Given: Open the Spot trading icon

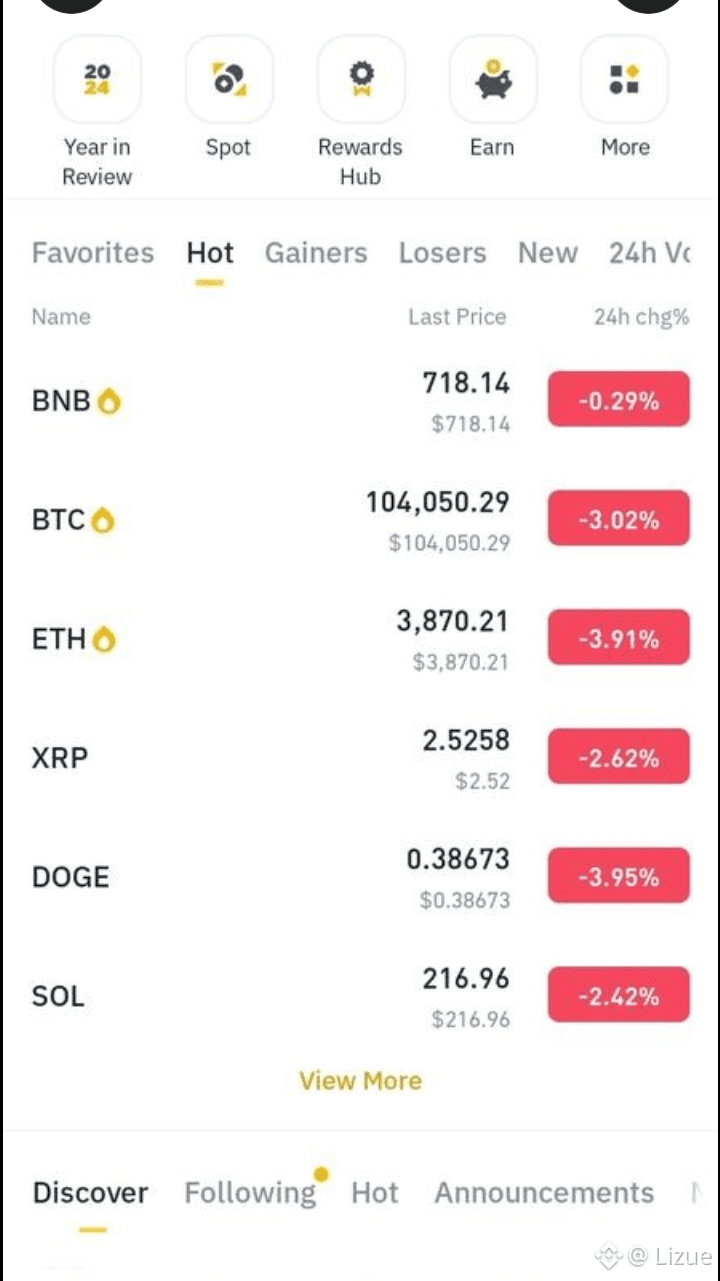Looking at the screenshot, I should (x=229, y=79).
